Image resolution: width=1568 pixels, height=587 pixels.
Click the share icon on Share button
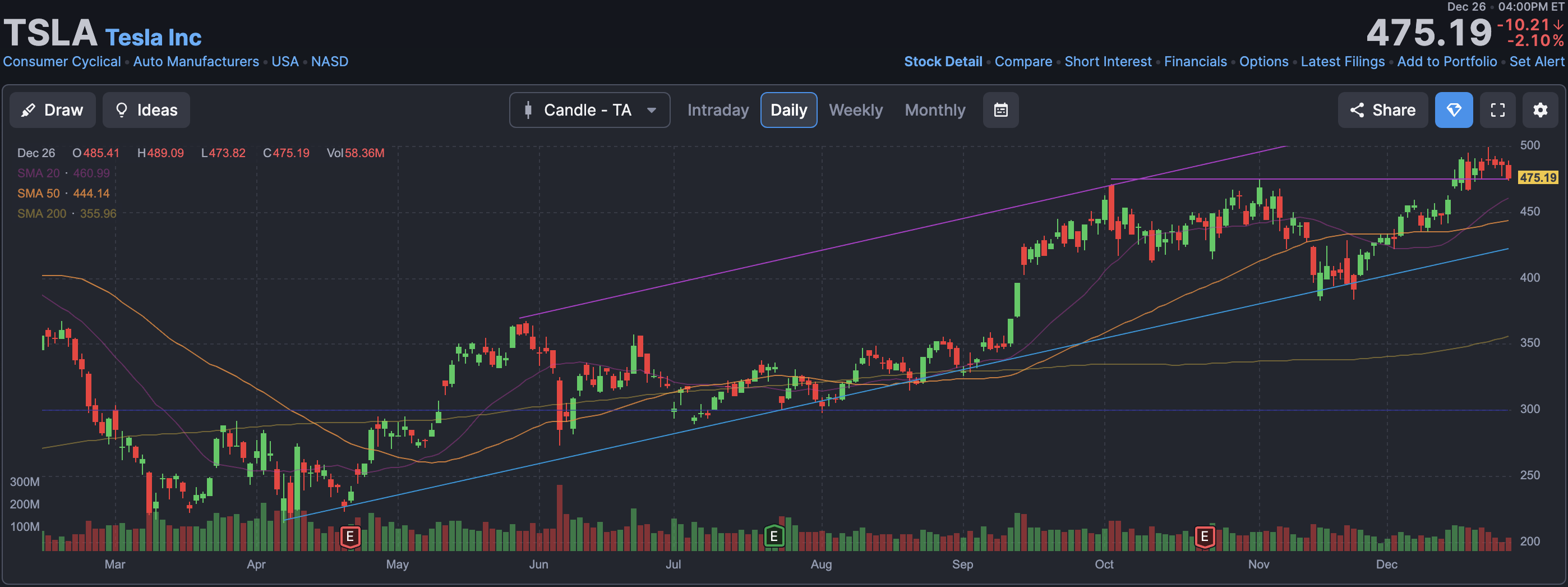(1357, 110)
